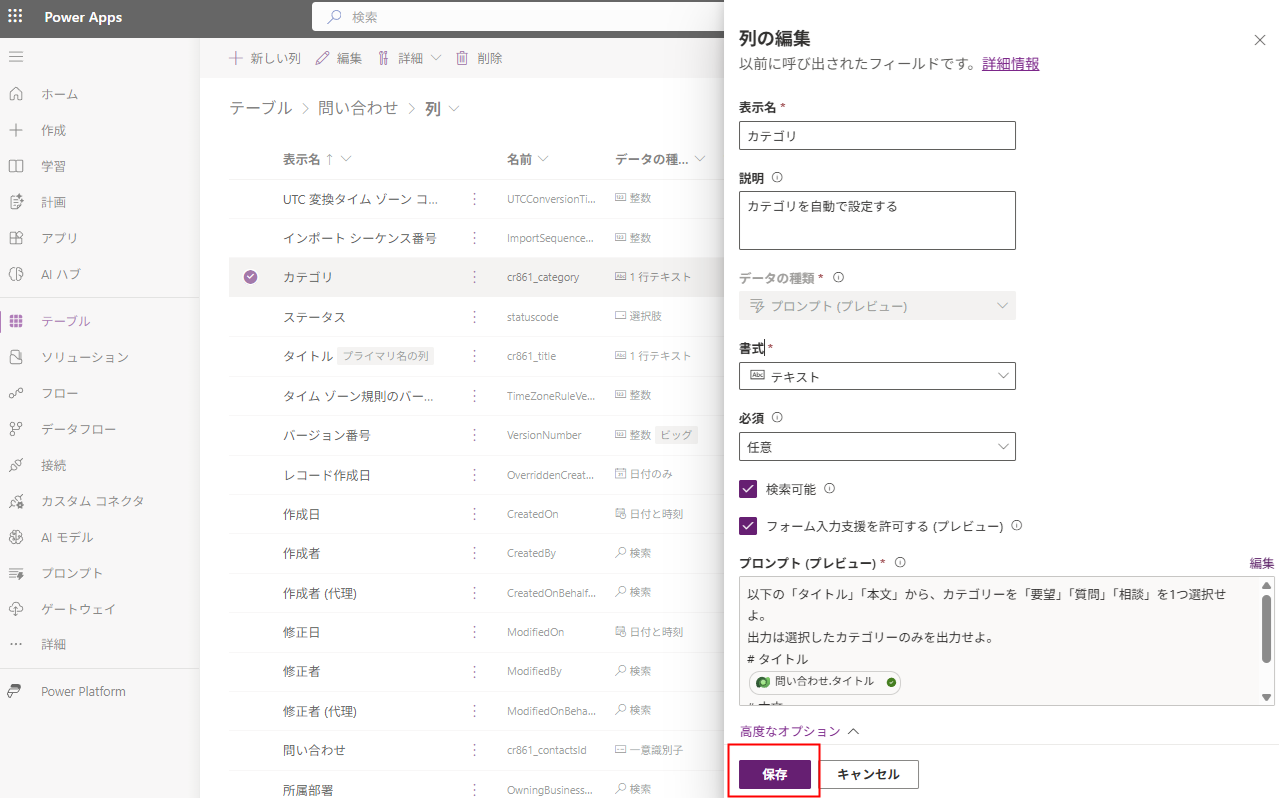The image size is (1279, 798).
Task: Click the ホーム home icon in sidebar
Action: 16,94
